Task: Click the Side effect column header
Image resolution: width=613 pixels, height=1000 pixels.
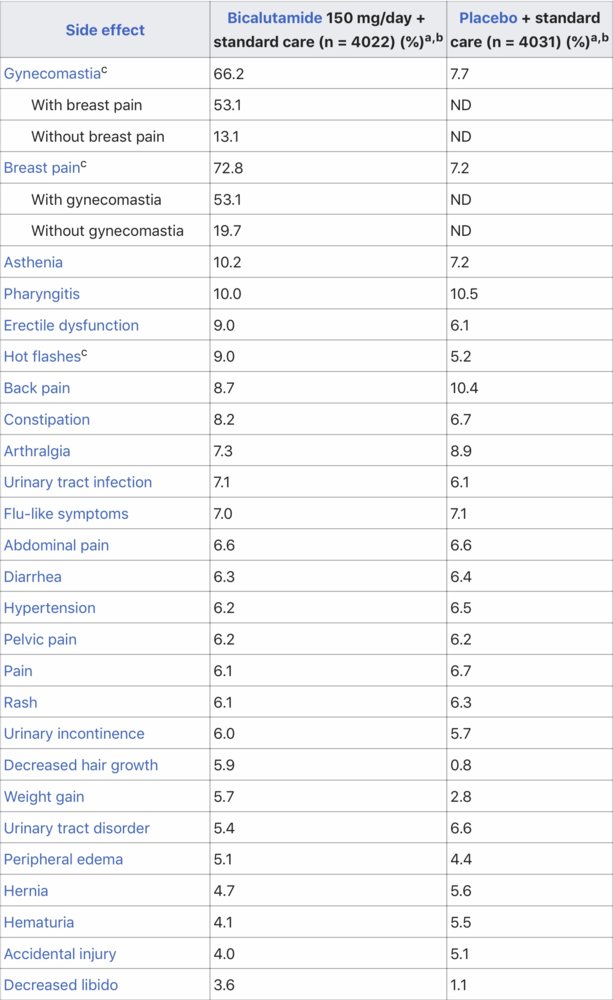Action: coord(105,30)
